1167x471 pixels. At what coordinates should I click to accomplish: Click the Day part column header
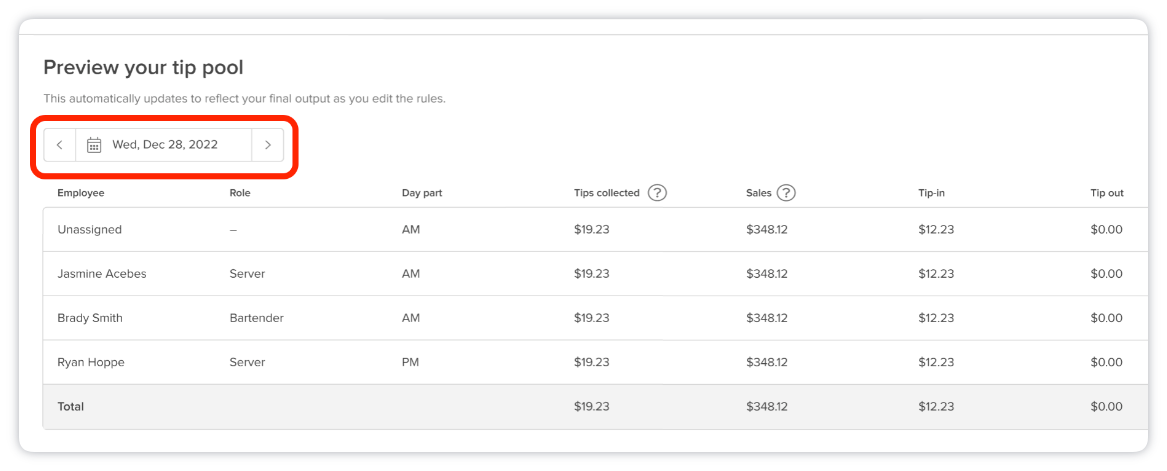point(422,193)
